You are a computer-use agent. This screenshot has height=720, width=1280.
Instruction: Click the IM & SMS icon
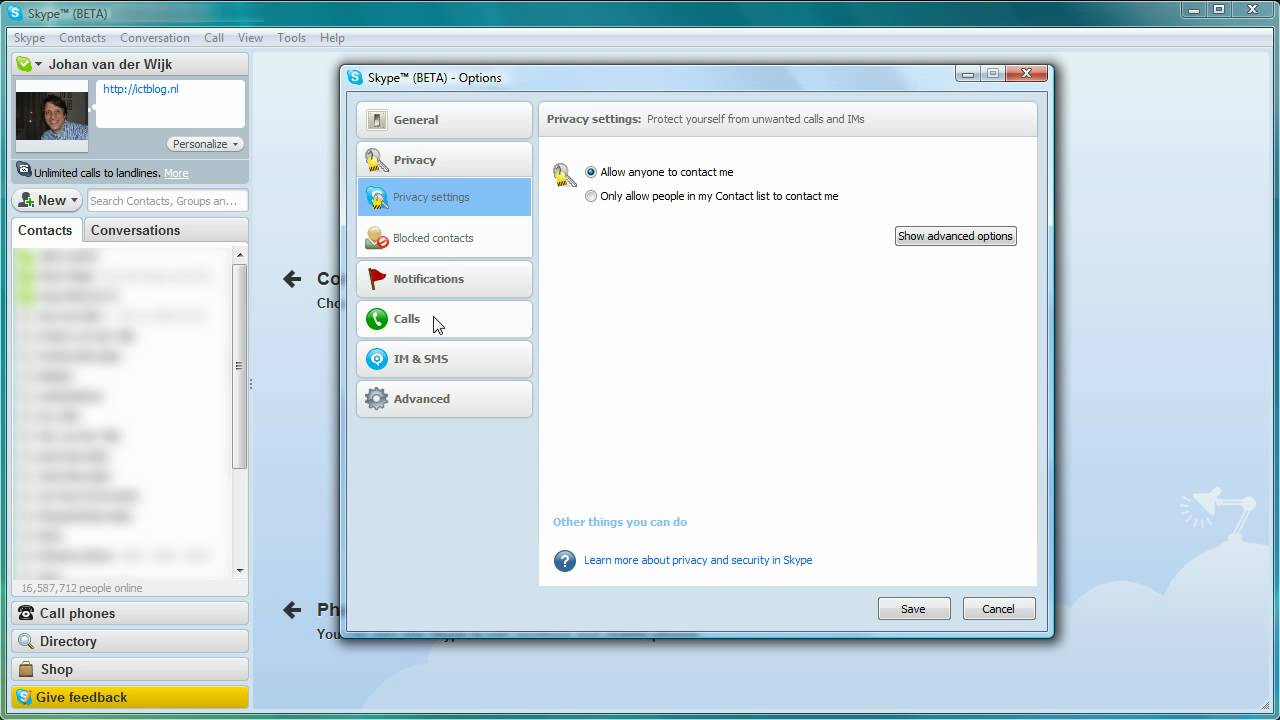[377, 359]
